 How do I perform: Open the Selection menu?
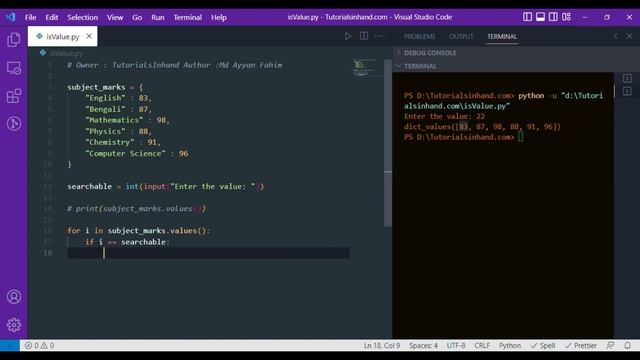click(82, 17)
